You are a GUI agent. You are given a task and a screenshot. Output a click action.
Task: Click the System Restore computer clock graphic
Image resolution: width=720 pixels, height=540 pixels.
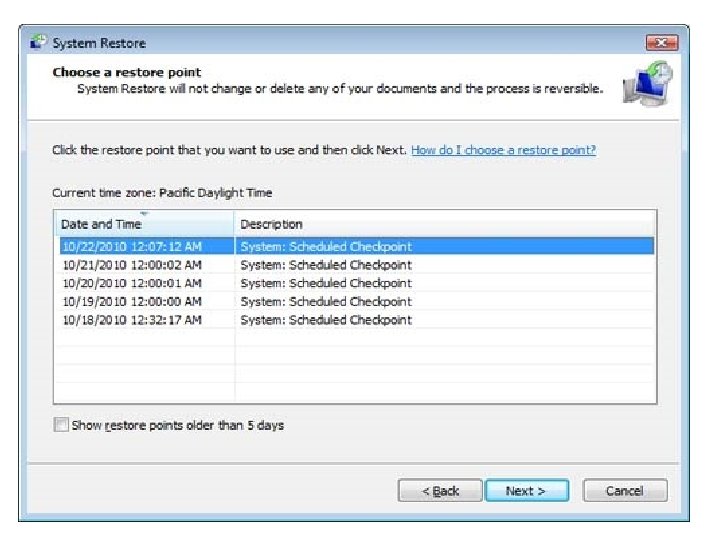tap(648, 84)
